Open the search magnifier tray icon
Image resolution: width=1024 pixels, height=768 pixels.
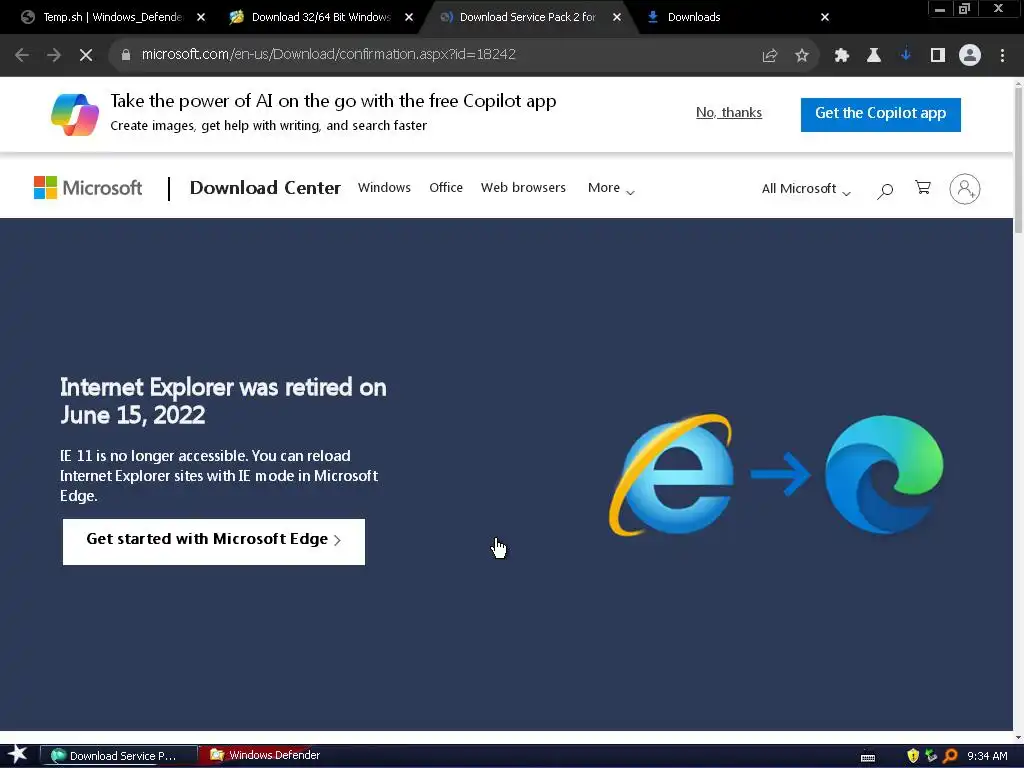(x=950, y=756)
